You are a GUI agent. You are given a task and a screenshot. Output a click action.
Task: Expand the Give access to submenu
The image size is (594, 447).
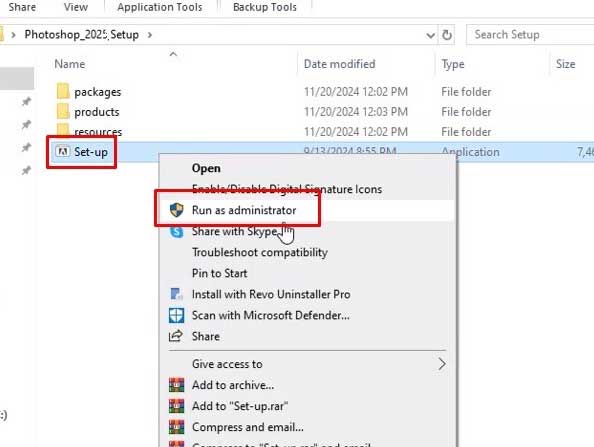click(x=442, y=364)
